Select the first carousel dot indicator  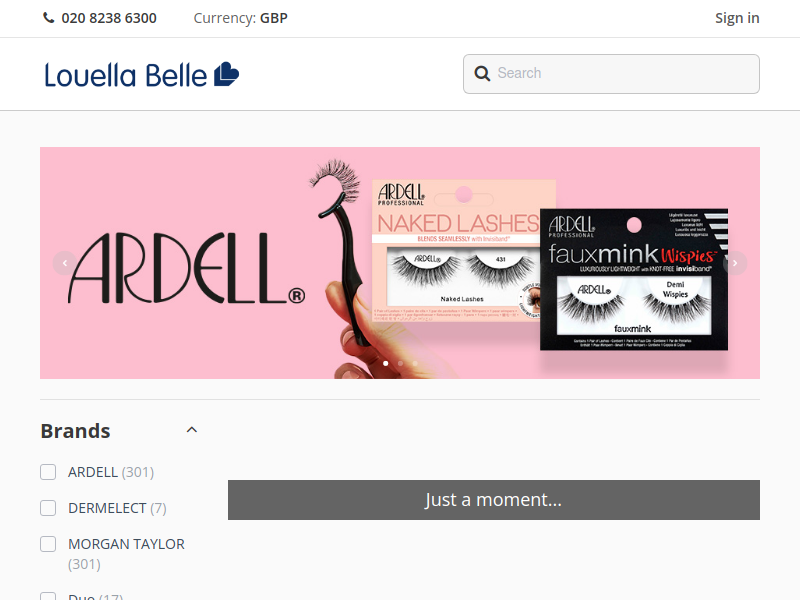click(386, 363)
